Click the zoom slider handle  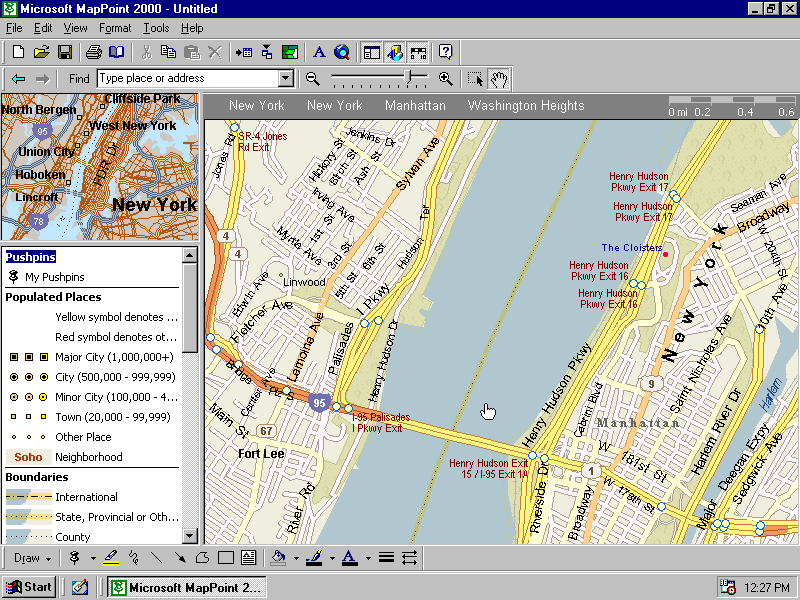click(408, 77)
